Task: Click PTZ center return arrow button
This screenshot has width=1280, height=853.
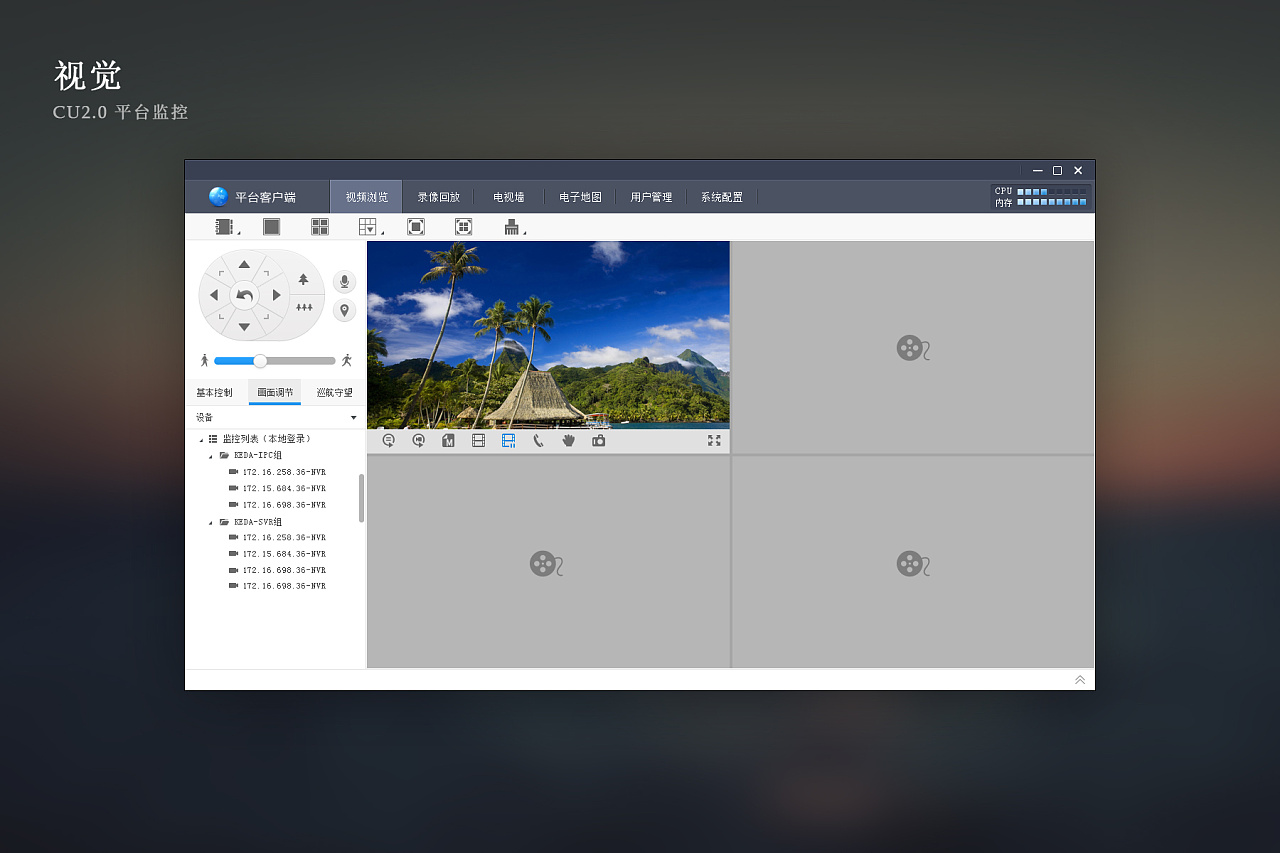Action: coord(244,295)
